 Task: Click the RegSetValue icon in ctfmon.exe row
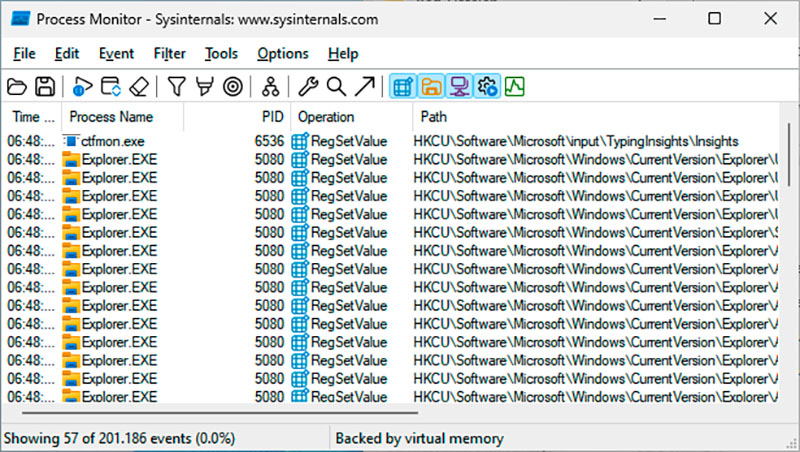tap(300, 141)
